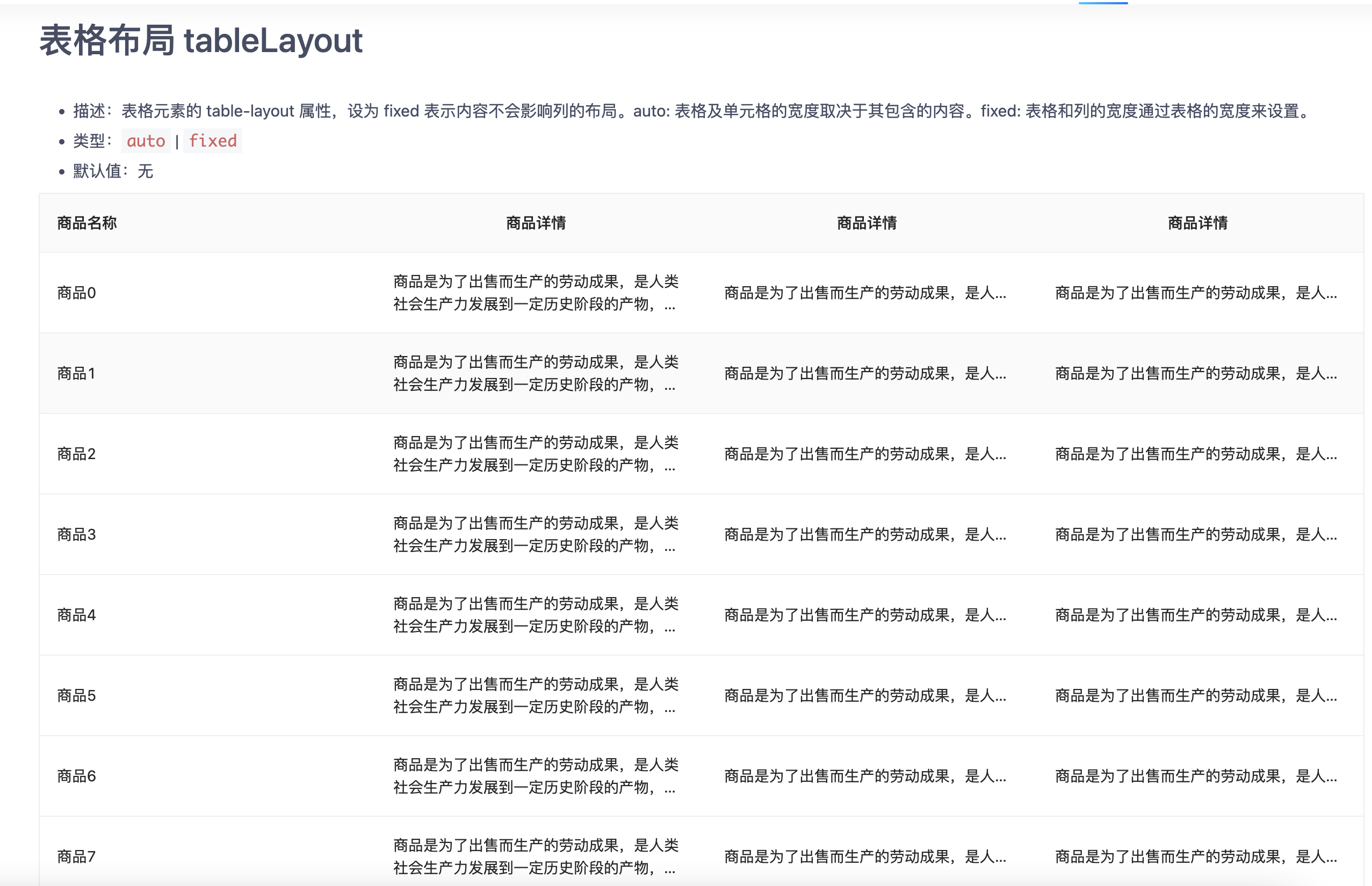Select the fixed code tag
The image size is (1372, 886).
[x=213, y=140]
